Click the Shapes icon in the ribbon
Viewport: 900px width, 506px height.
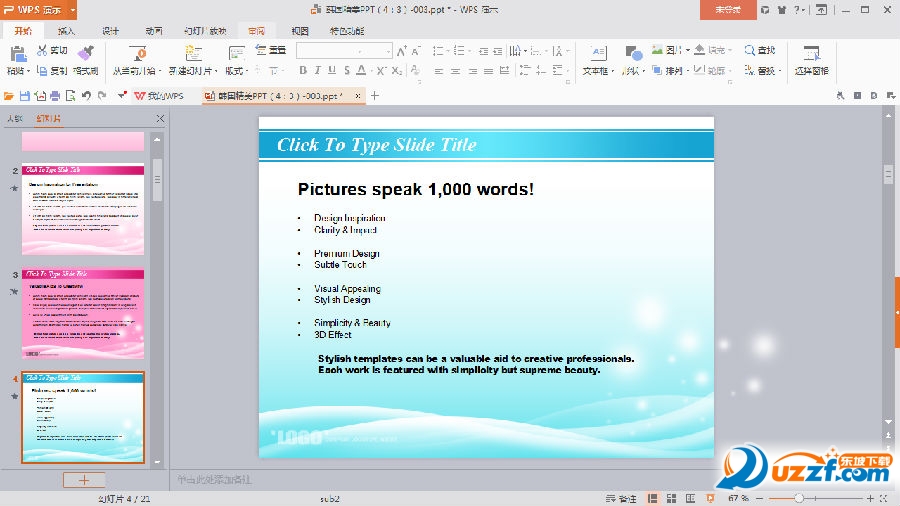click(632, 53)
